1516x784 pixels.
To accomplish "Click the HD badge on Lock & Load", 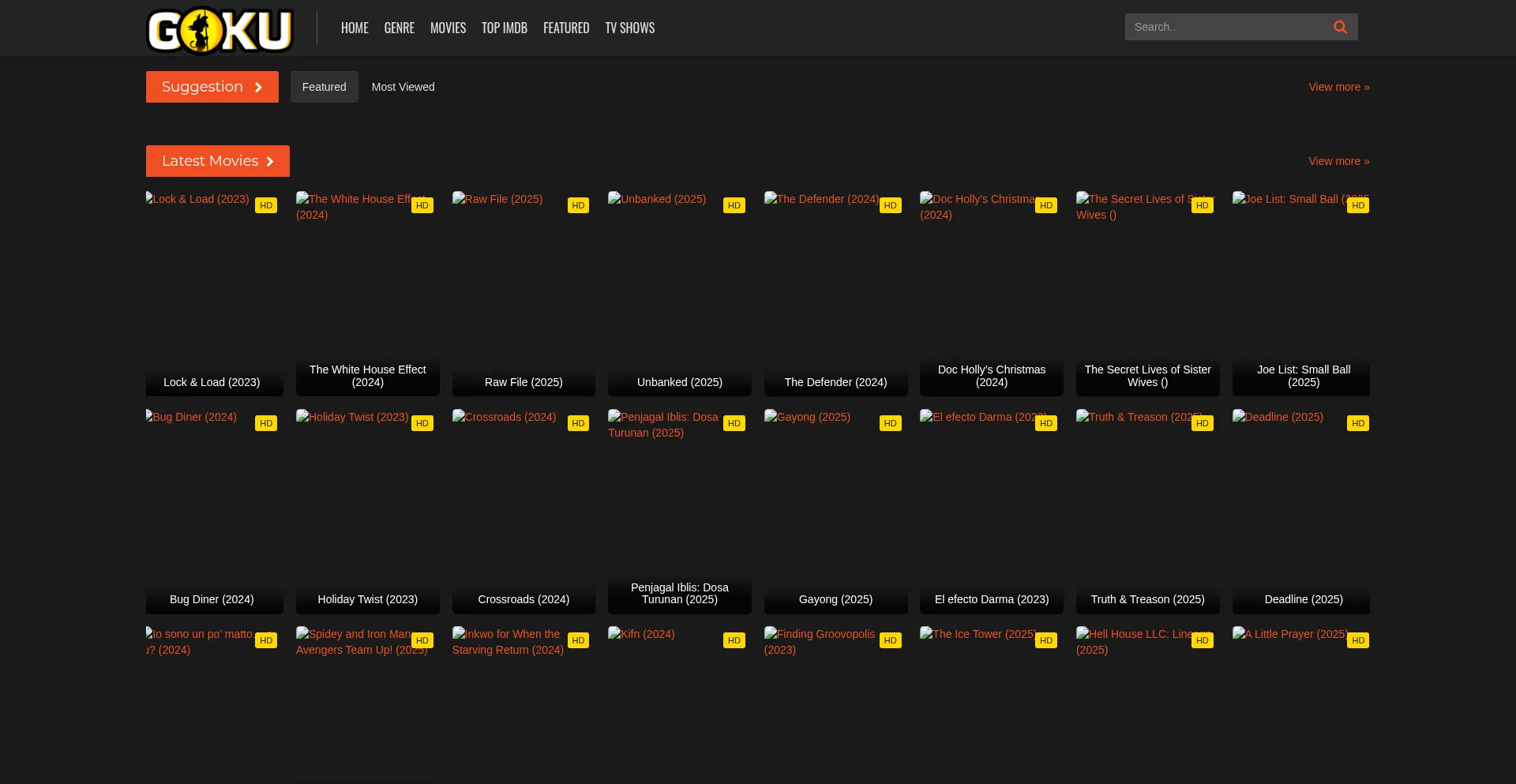I will 266,205.
